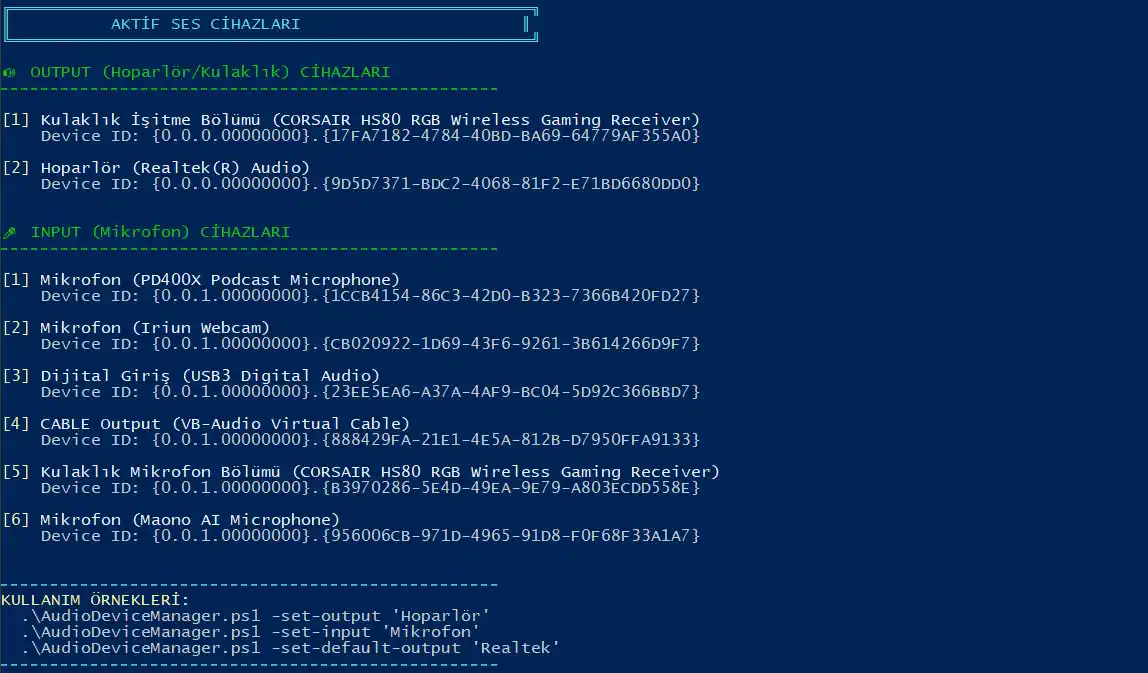The width and height of the screenshot is (1148, 673).
Task: Click the [4] index of CABLE Output
Action: (x=15, y=423)
